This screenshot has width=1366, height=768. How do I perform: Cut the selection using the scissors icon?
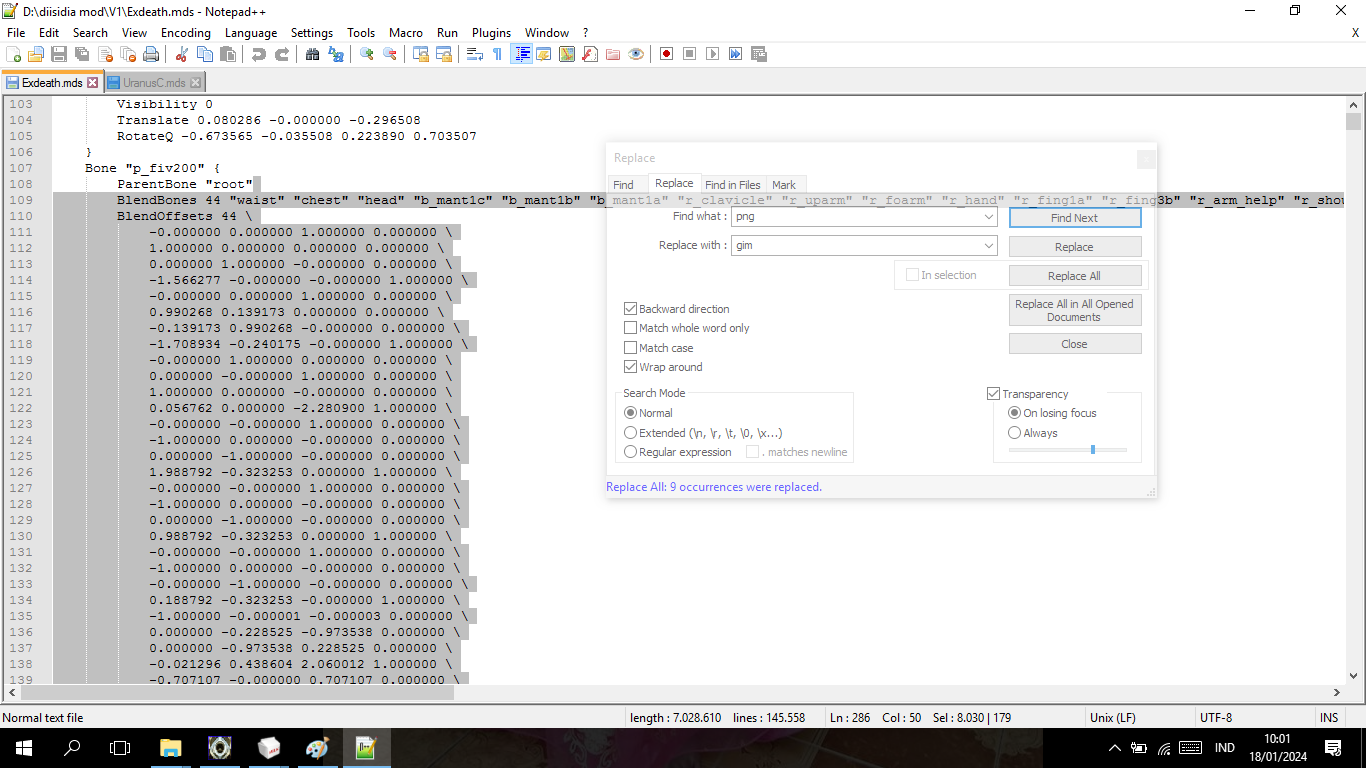(182, 54)
